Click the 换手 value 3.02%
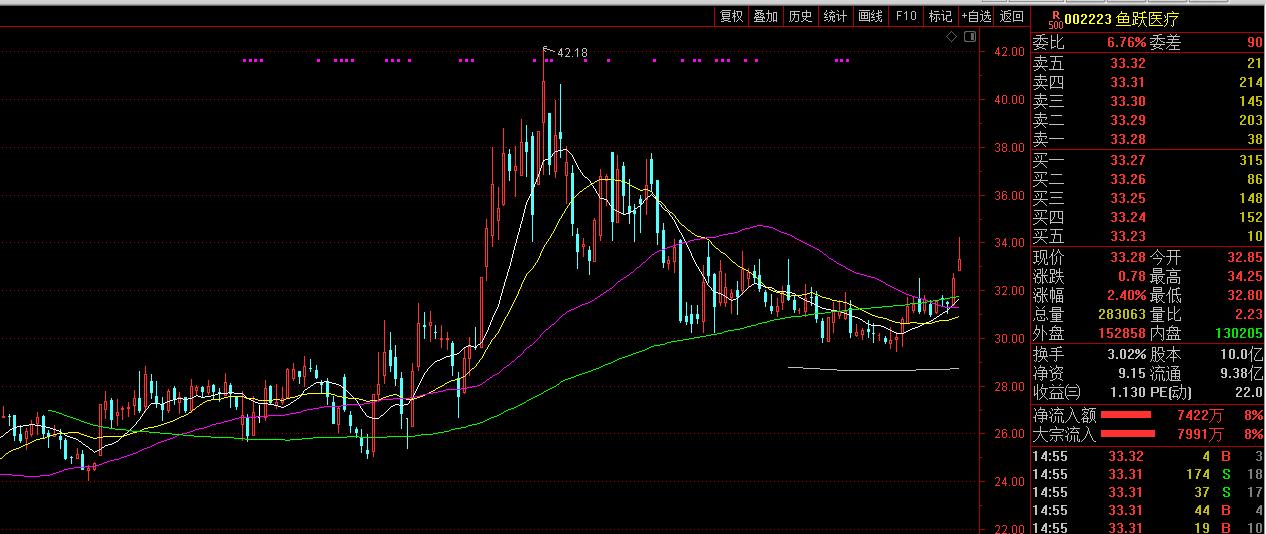Screen dimensions: 1266x534 pos(1126,354)
